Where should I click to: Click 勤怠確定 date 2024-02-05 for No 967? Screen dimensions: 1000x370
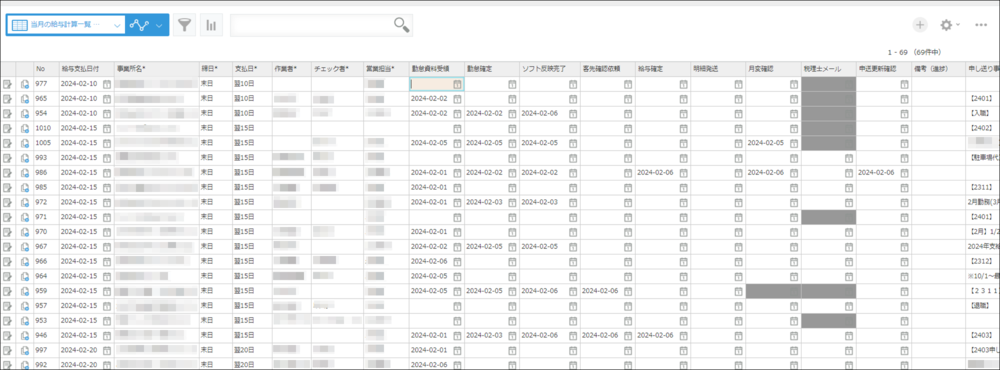[x=483, y=246]
